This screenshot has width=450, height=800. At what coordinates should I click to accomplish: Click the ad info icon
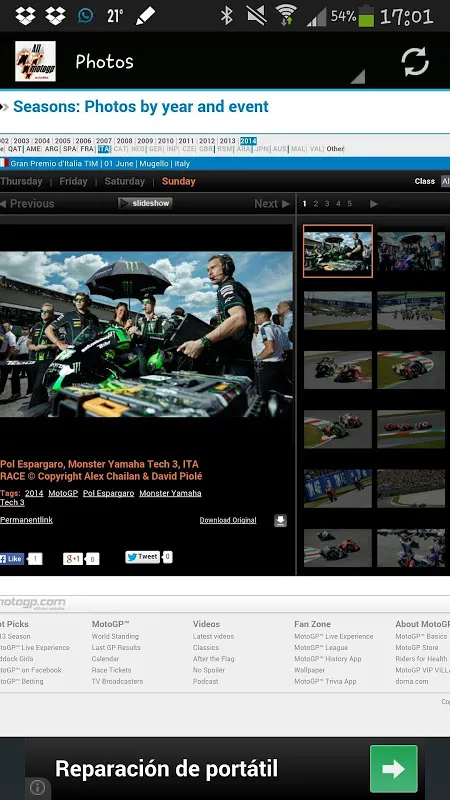coord(37,787)
